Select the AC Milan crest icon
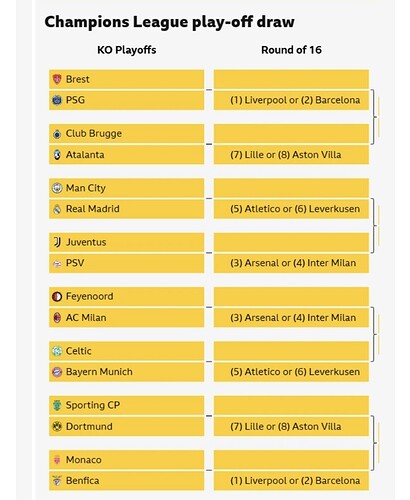Viewport: 410px width, 500px height. (x=57, y=318)
